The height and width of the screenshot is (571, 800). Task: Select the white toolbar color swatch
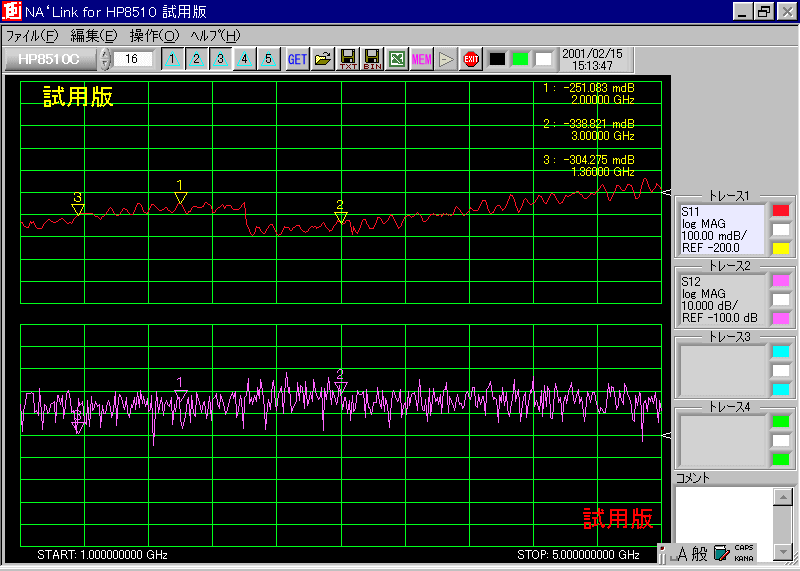543,59
